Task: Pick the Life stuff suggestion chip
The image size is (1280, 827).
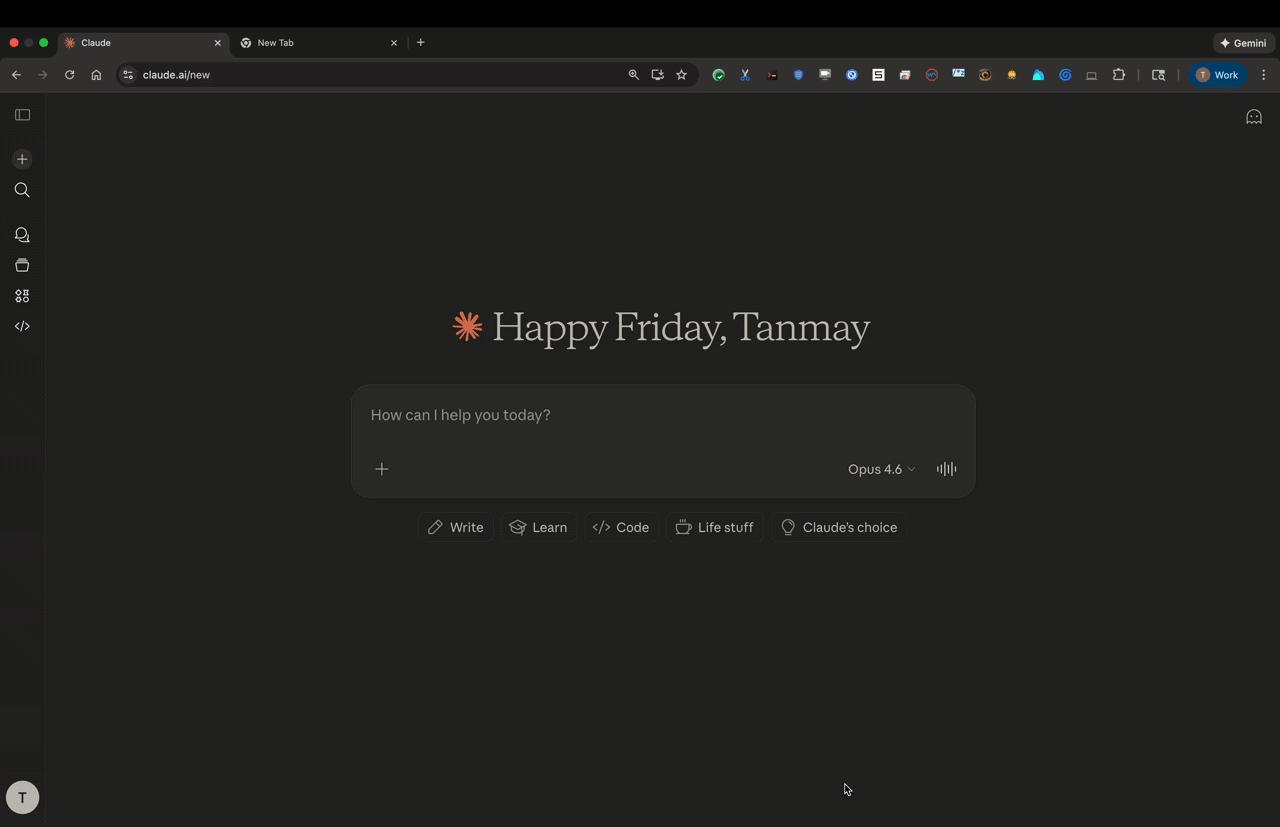Action: point(714,527)
